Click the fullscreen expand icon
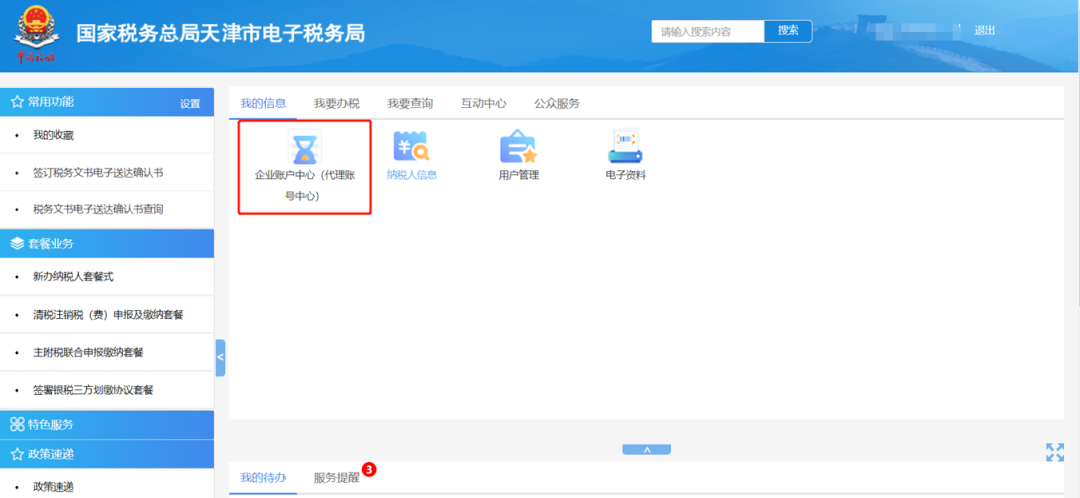 (x=1054, y=452)
